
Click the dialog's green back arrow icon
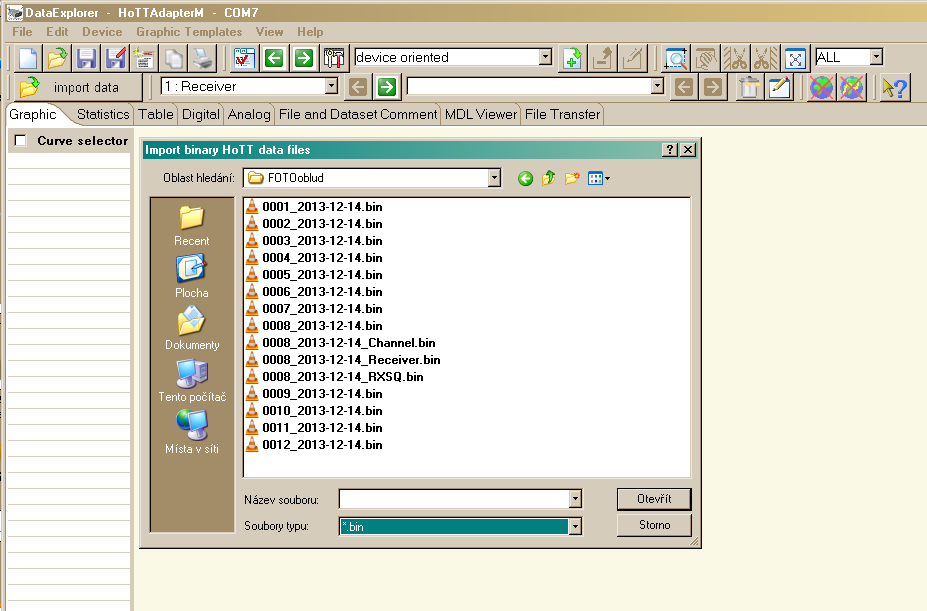pyautogui.click(x=525, y=178)
